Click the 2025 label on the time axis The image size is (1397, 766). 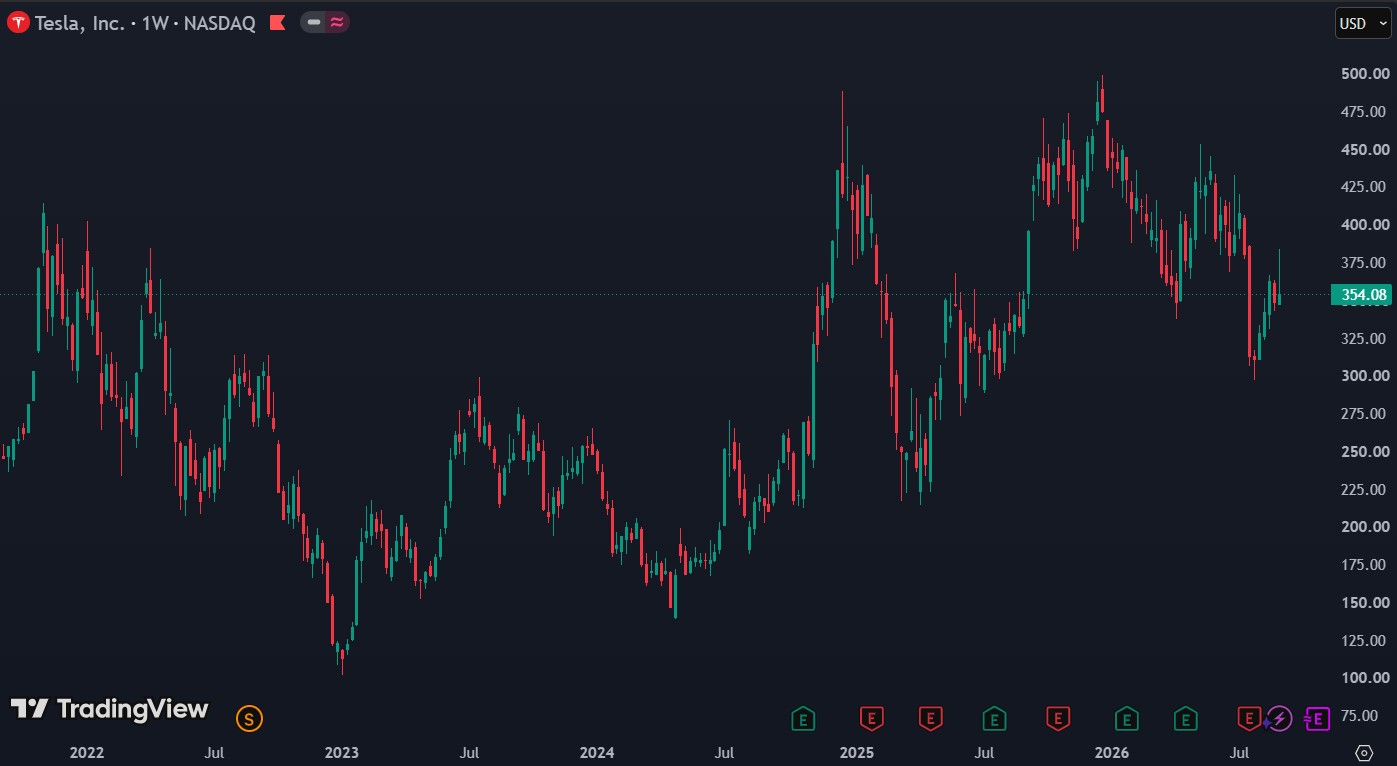pyautogui.click(x=857, y=752)
